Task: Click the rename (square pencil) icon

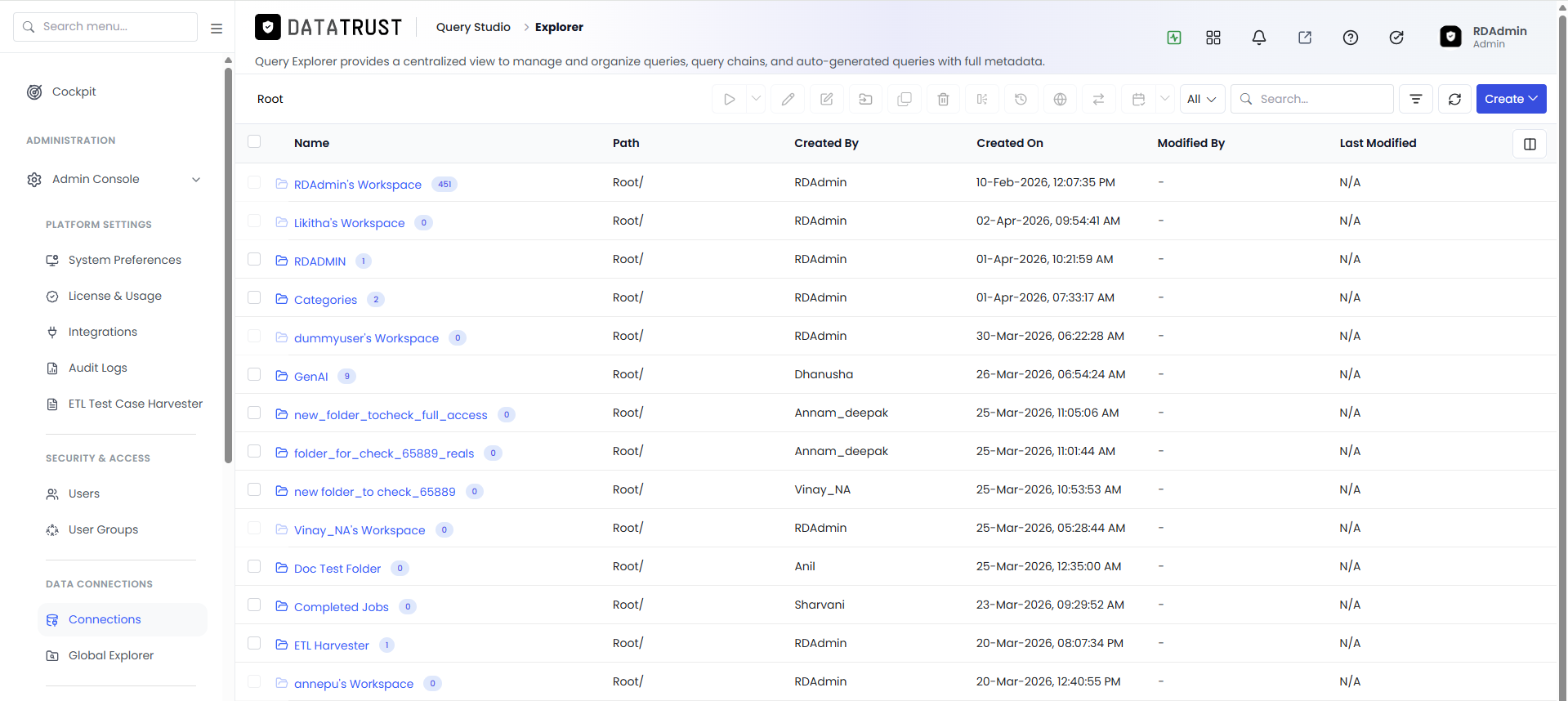Action: pos(827,99)
